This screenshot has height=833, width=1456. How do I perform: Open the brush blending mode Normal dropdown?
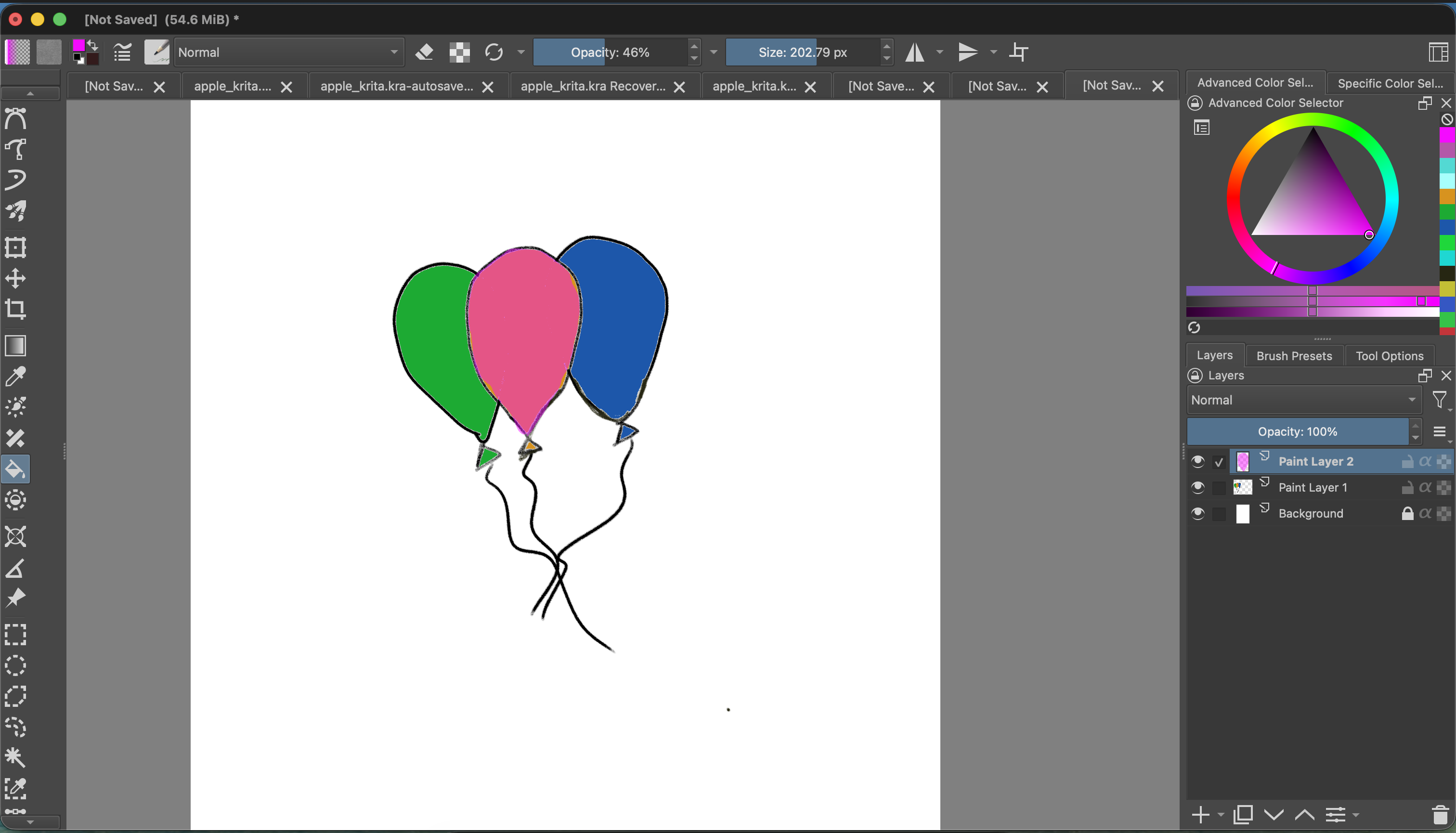(x=289, y=52)
